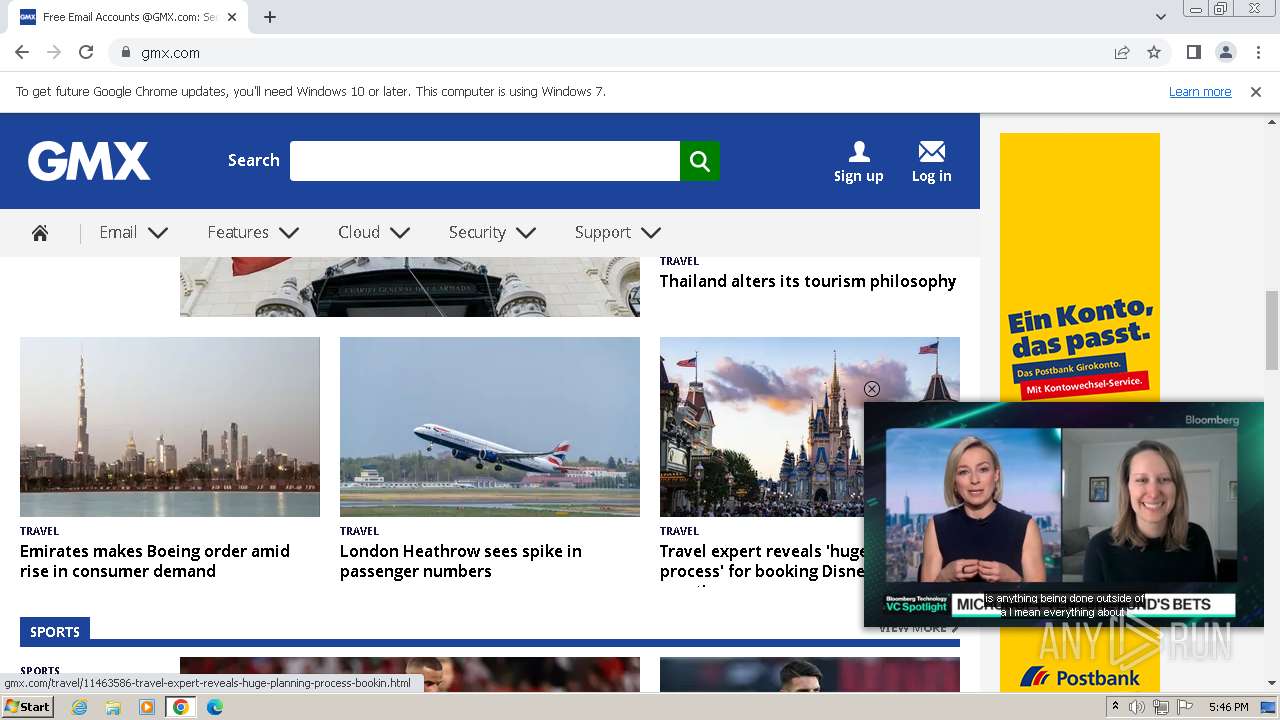Image resolution: width=1280 pixels, height=720 pixels.
Task: Click the Chrome icon in the taskbar
Action: [181, 707]
